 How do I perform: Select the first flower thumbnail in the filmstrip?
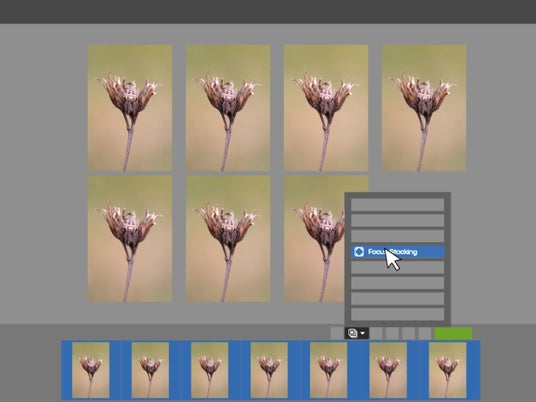tap(91, 370)
